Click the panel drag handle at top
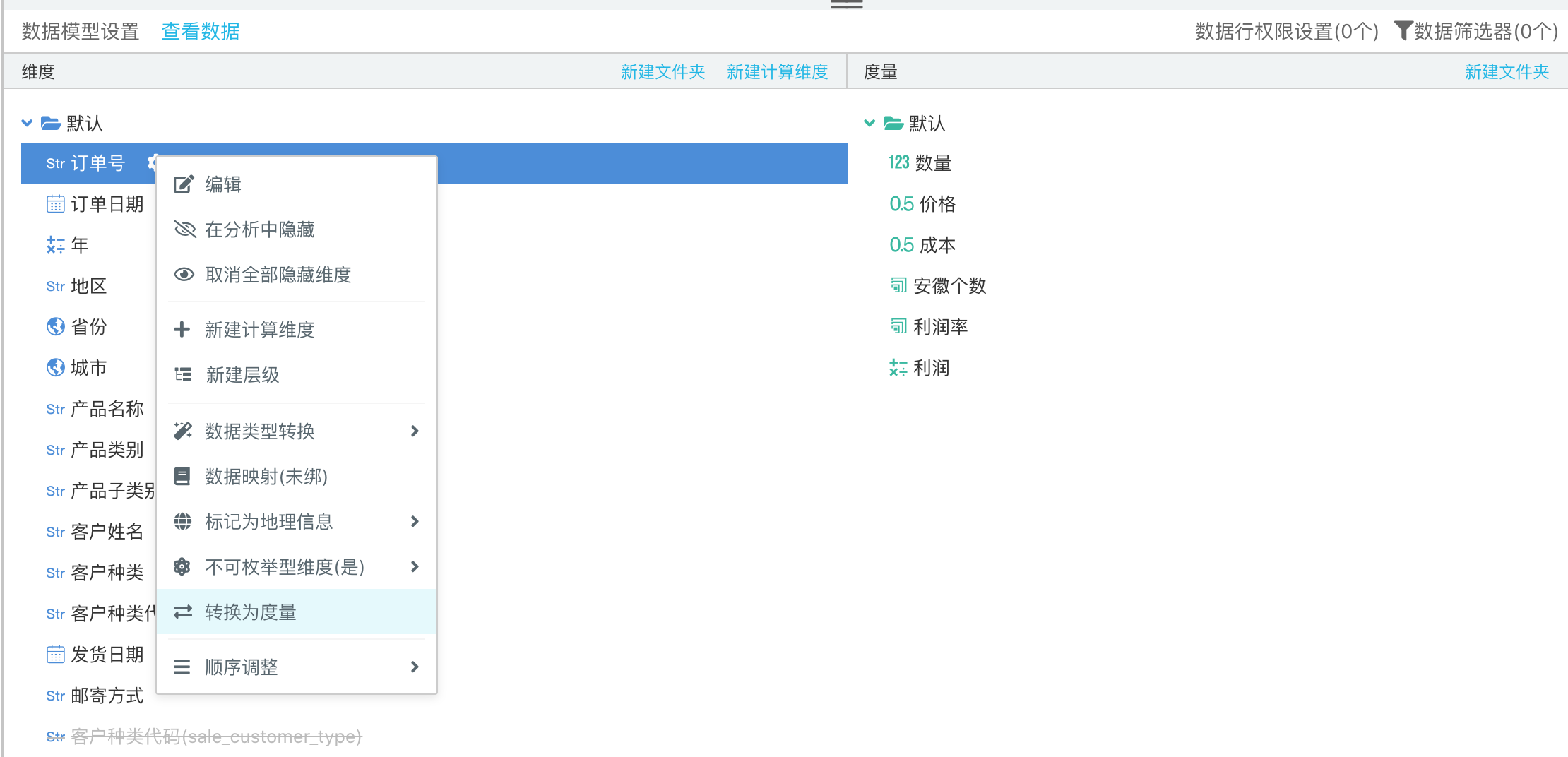Screen dimensions: 1568x757 pyautogui.click(x=846, y=4)
